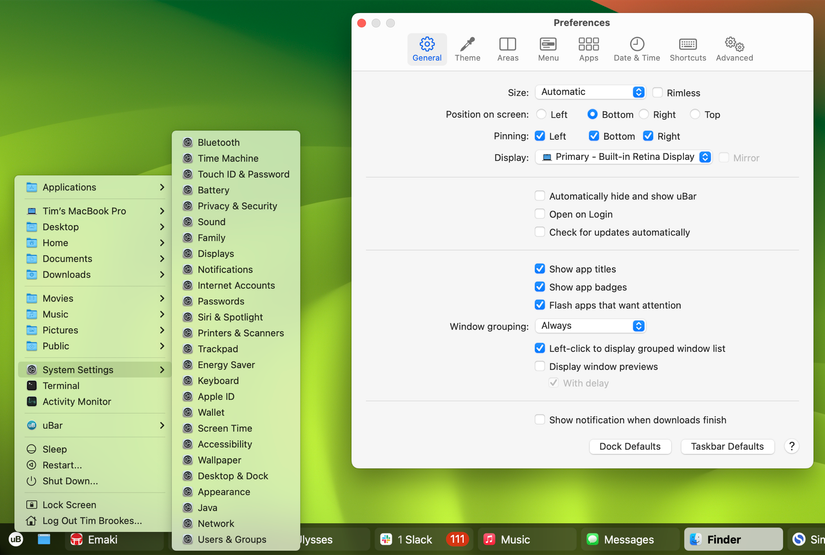
Task: Click the Restart icon
Action: (x=32, y=465)
